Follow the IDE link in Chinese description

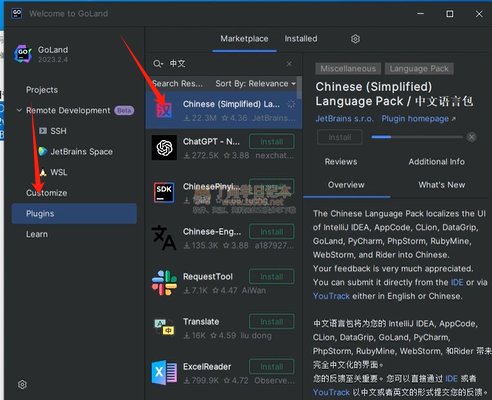(451, 379)
